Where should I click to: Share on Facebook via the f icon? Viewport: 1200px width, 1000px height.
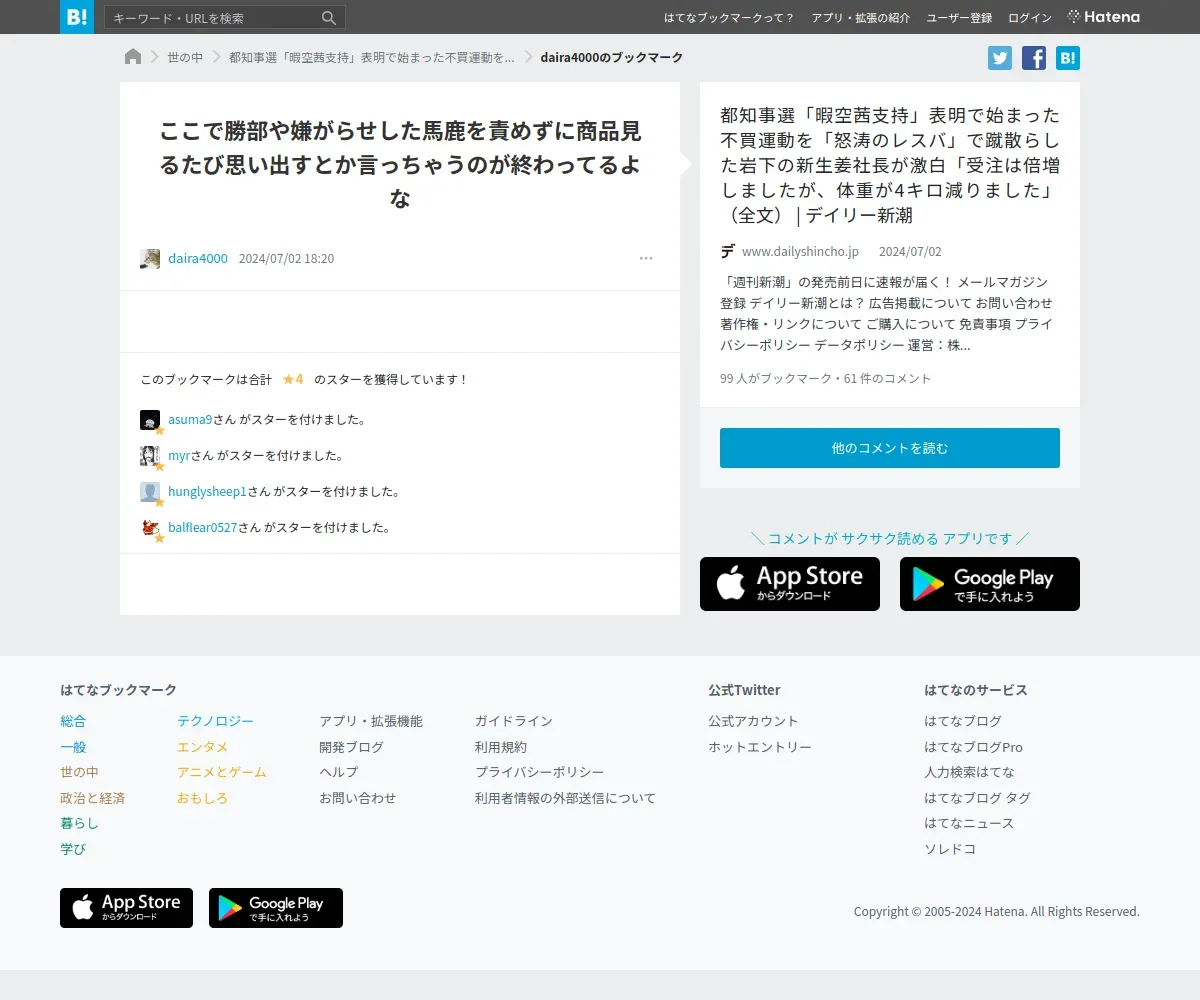pos(1034,58)
